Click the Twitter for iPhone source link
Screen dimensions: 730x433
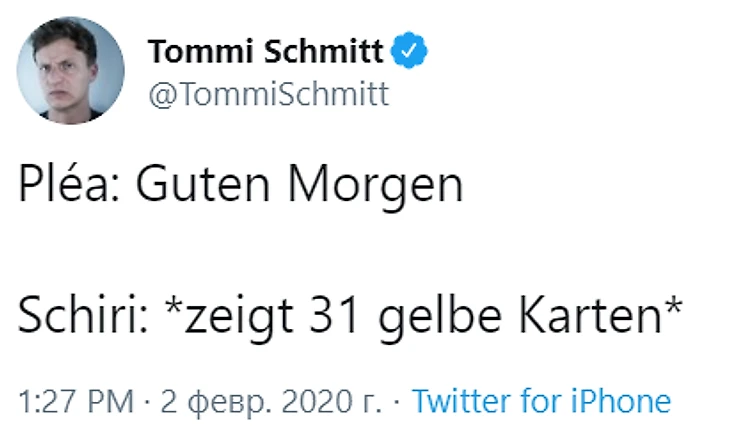[x=541, y=401]
